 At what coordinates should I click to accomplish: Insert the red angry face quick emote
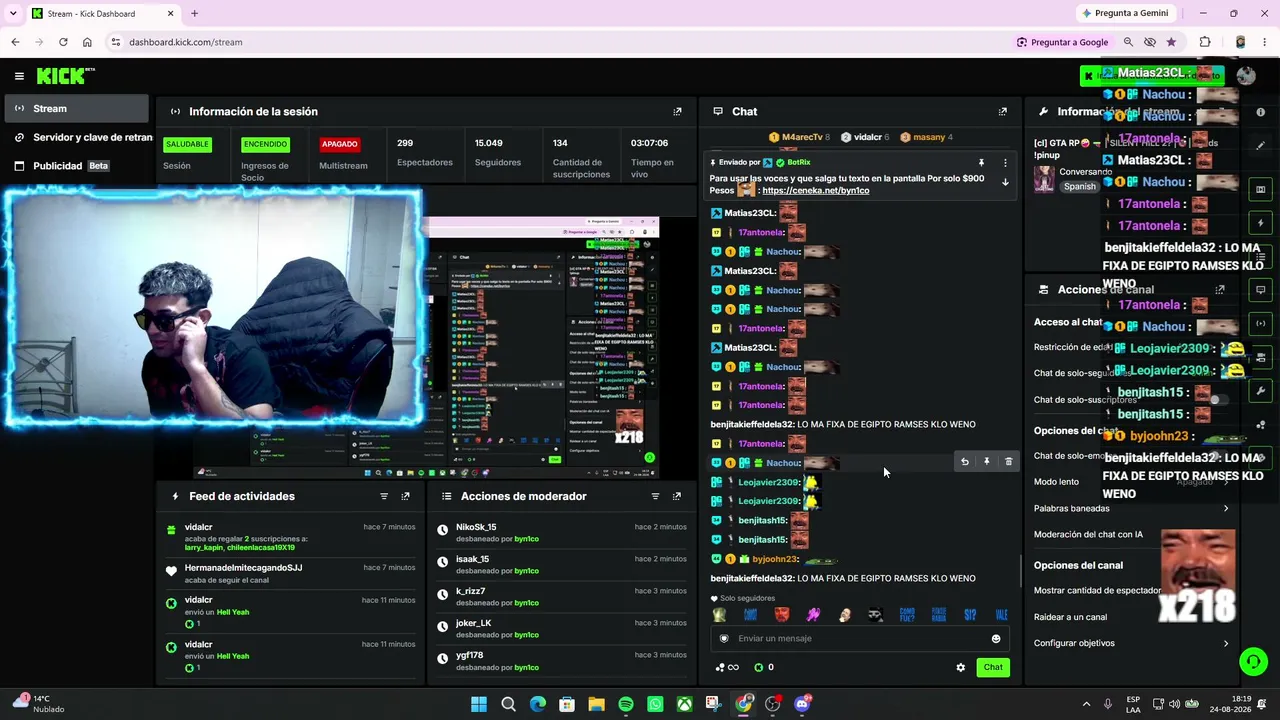pos(782,614)
